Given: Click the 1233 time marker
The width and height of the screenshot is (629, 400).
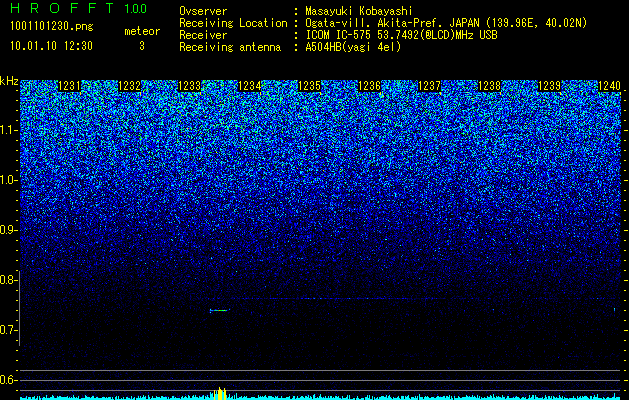Looking at the screenshot, I should tap(189, 86).
